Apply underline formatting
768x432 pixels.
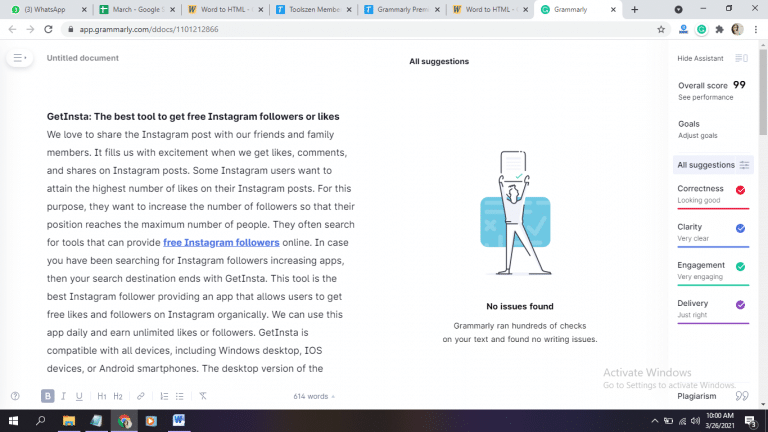pos(81,396)
